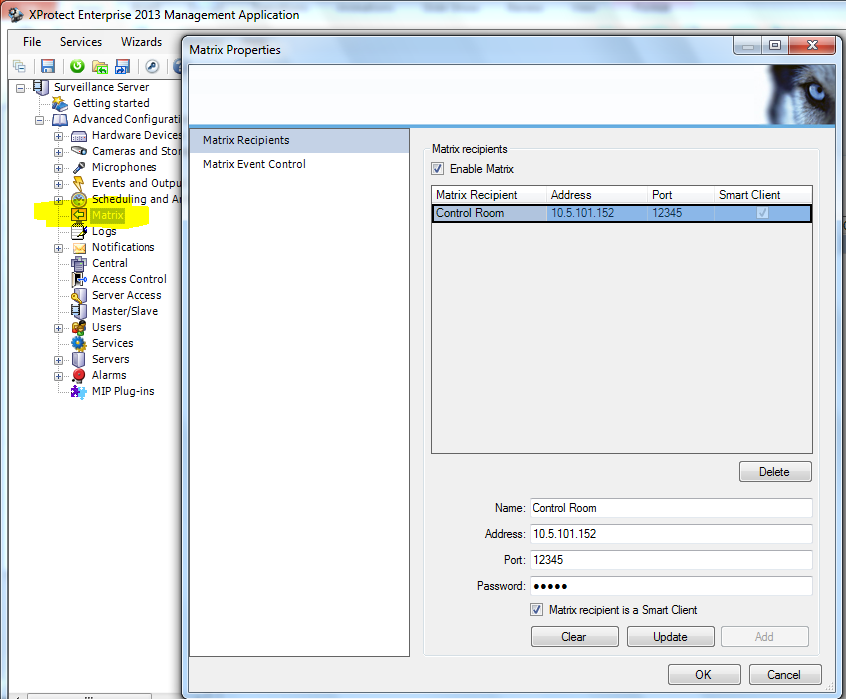Toggle Matrix recipient is a Smart Client
846x699 pixels.
point(537,610)
